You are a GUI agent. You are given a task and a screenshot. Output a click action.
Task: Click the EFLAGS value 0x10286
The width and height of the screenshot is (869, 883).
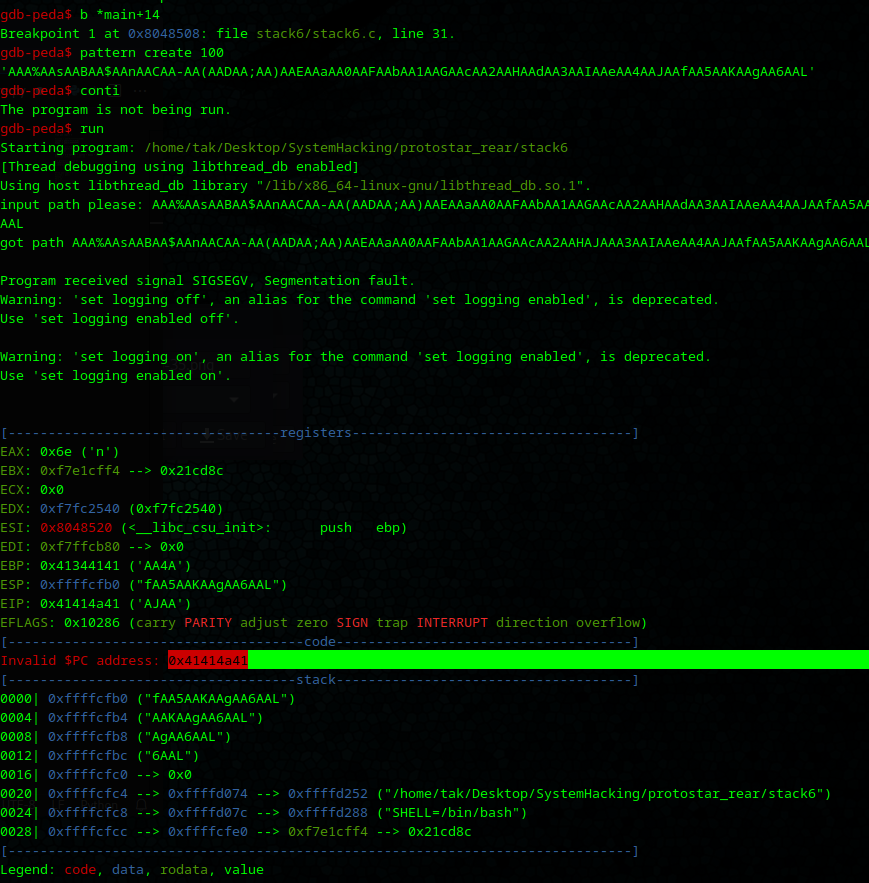92,623
